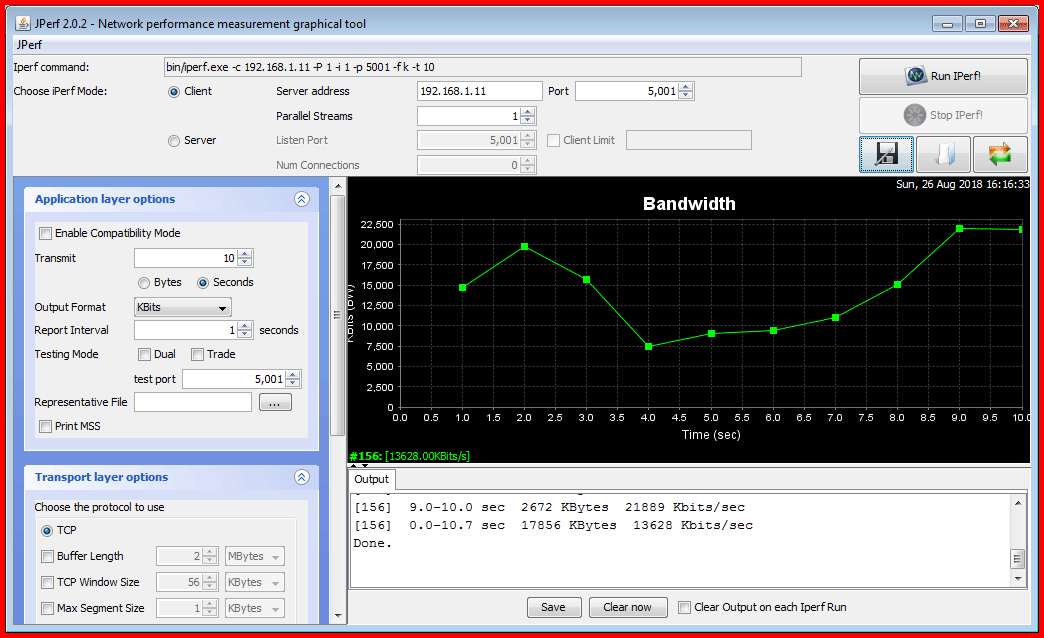The height and width of the screenshot is (638, 1044).
Task: Click the Port number spinner
Action: click(x=635, y=91)
